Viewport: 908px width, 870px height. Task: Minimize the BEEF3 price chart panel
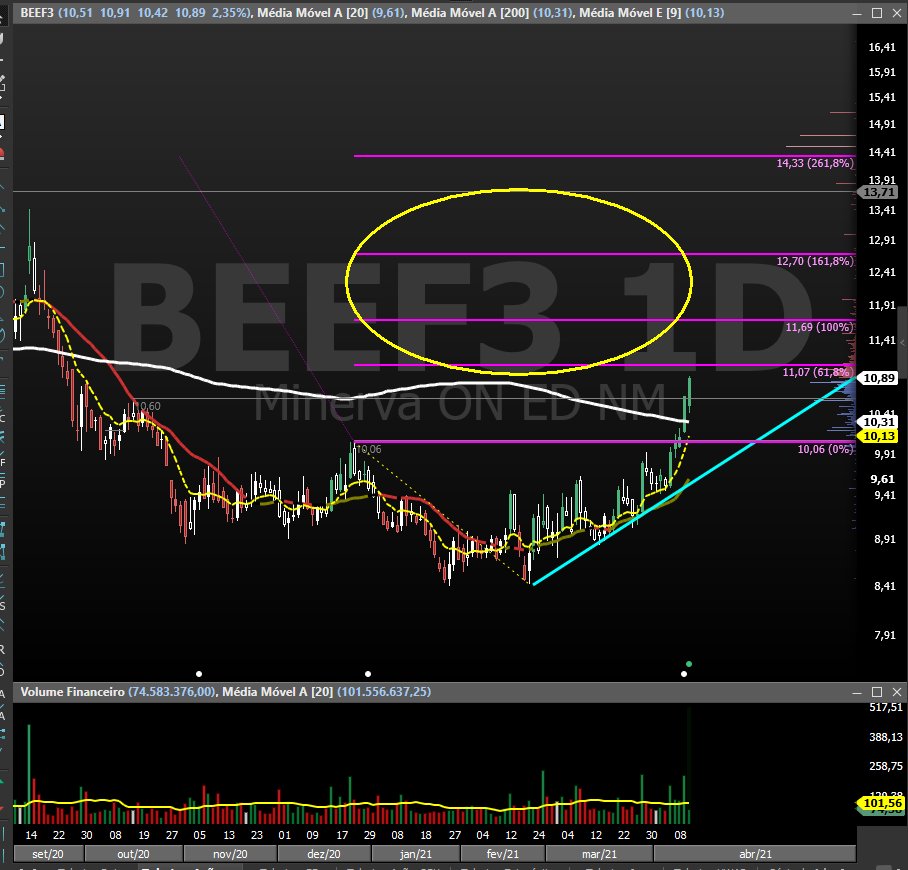click(x=857, y=13)
